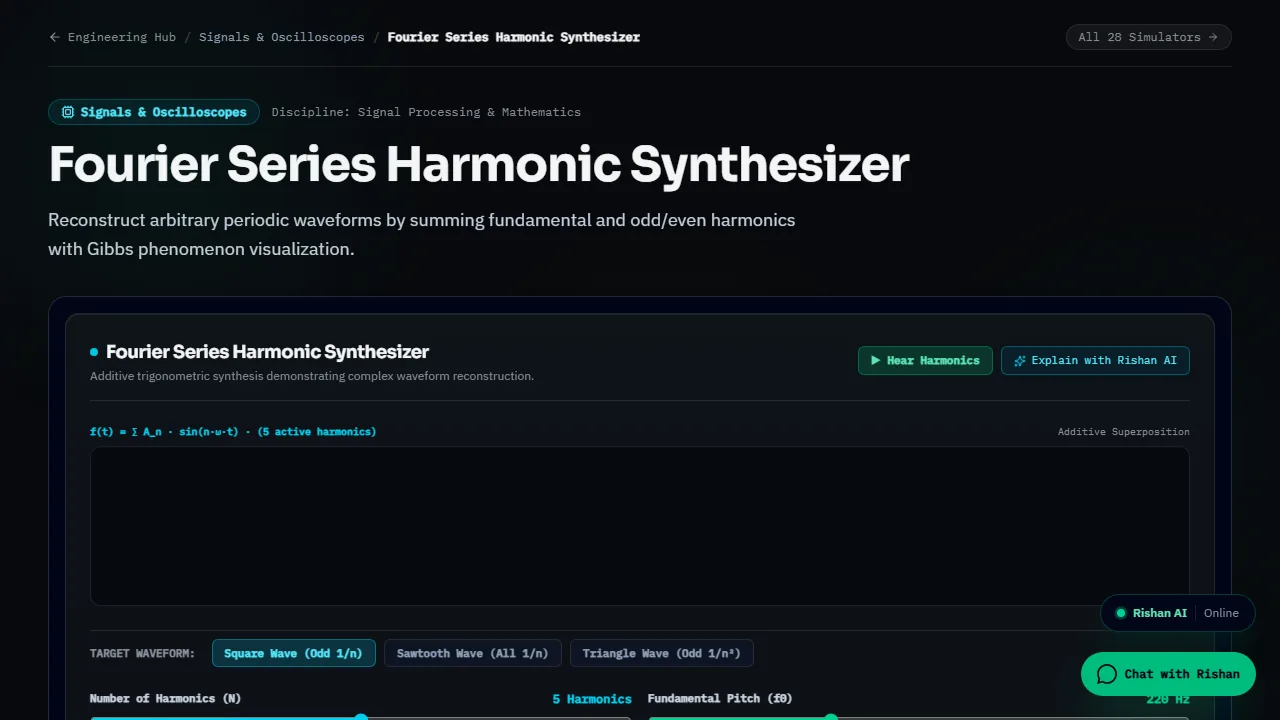Click the 'Additive Superposition' label

pos(1124,432)
